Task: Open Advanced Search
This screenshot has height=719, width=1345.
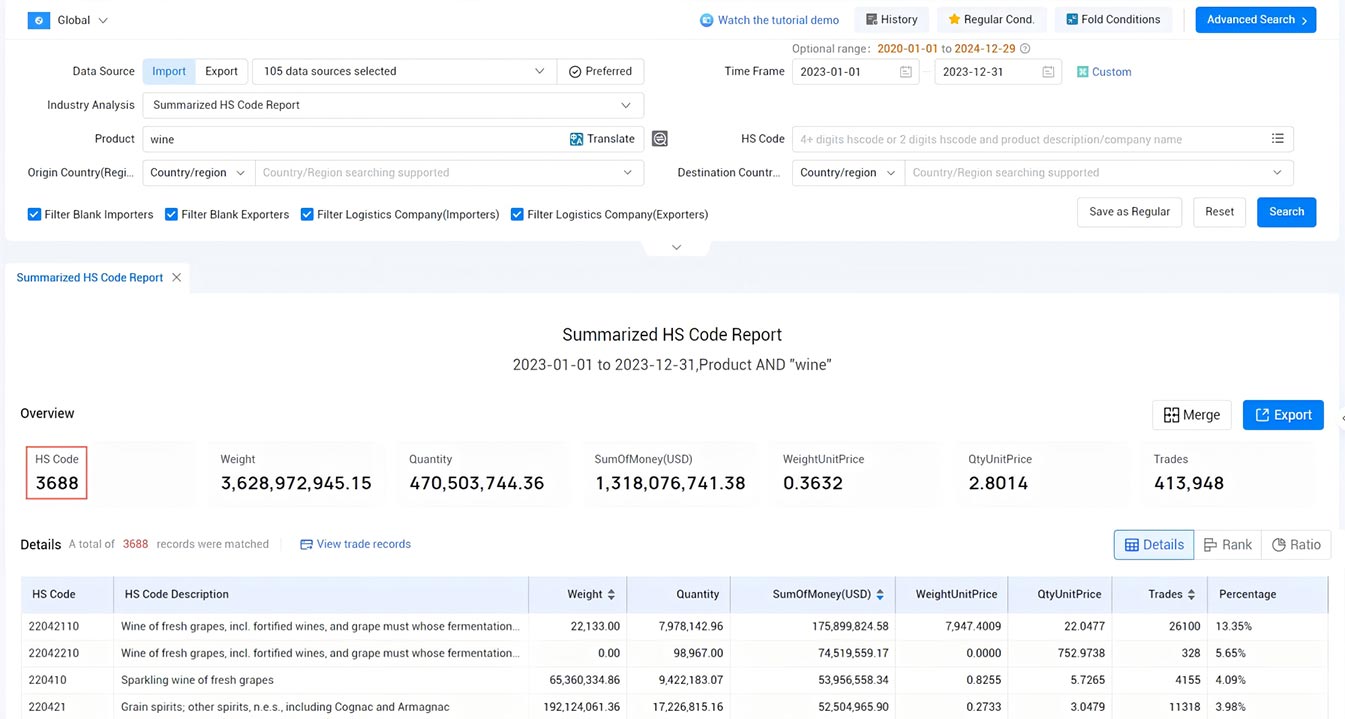Action: coord(1256,20)
